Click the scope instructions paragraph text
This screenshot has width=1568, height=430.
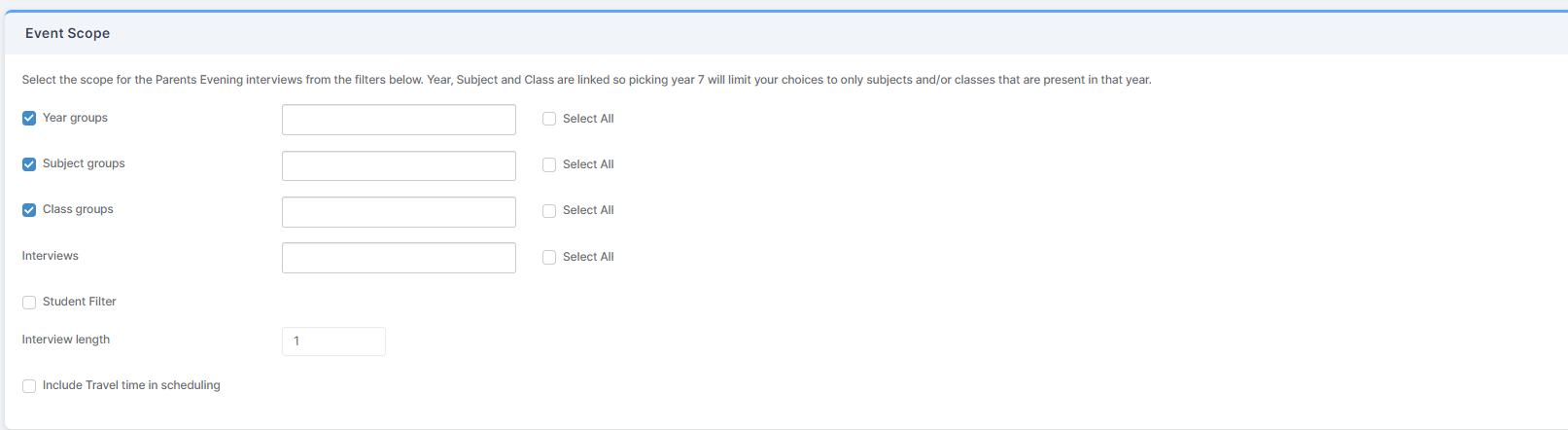[586, 80]
